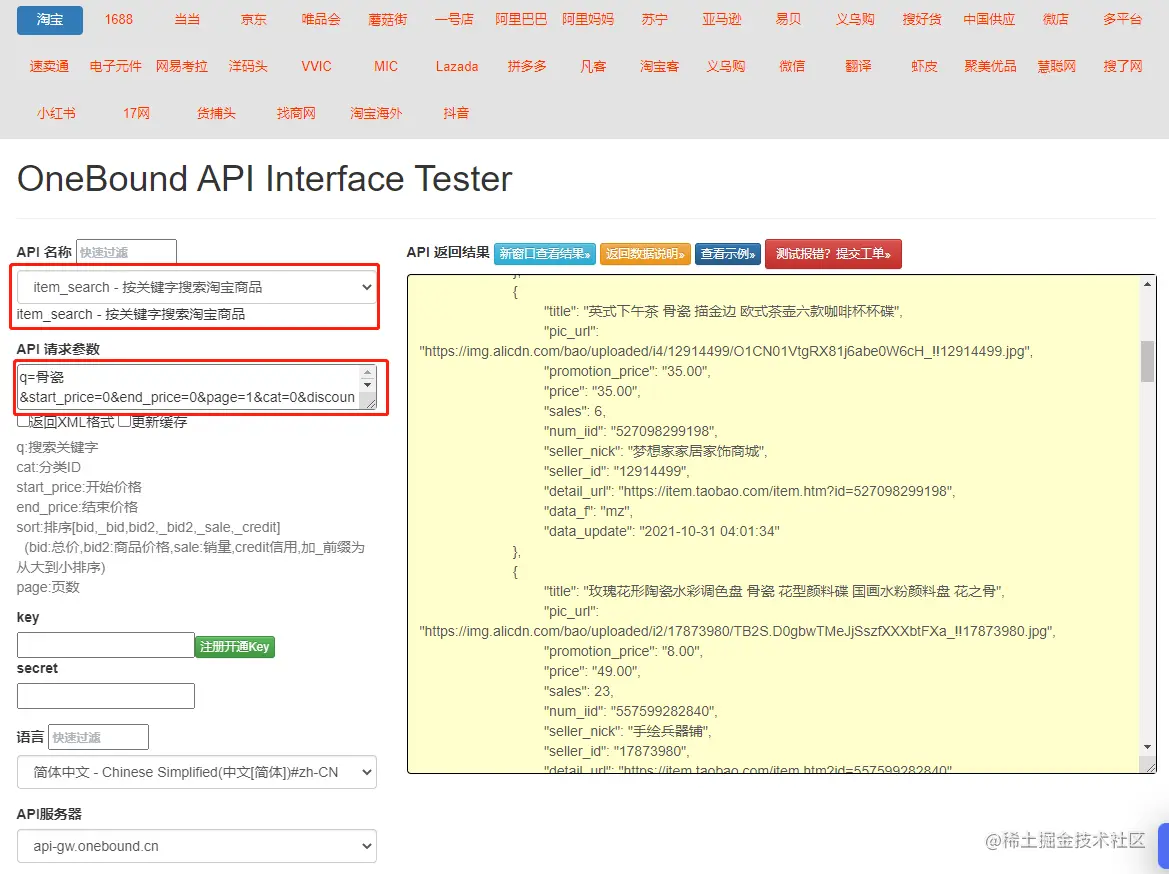Open the 淘宝海外 platform

[376, 113]
